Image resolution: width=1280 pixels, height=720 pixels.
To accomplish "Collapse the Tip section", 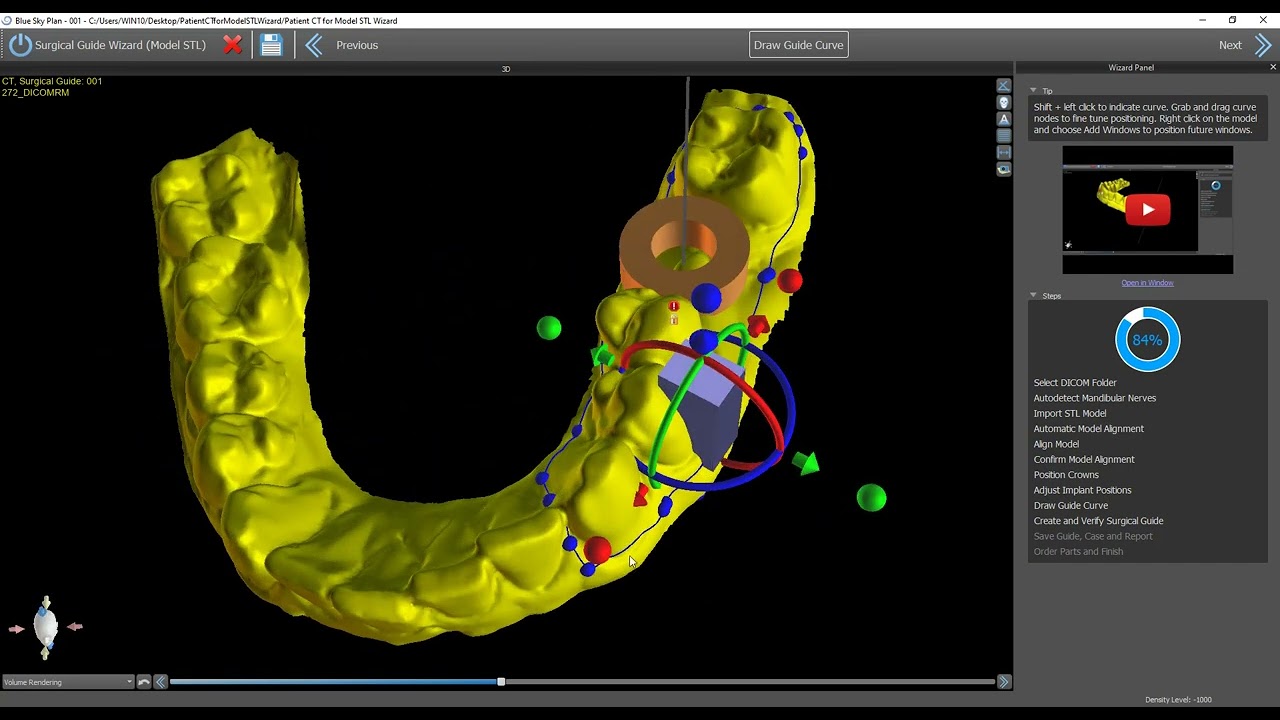I will tap(1034, 91).
